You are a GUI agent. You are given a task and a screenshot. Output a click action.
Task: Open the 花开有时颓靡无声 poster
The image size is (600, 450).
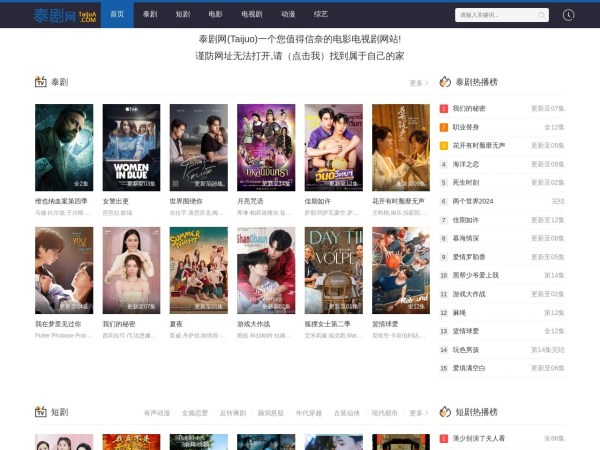point(401,147)
